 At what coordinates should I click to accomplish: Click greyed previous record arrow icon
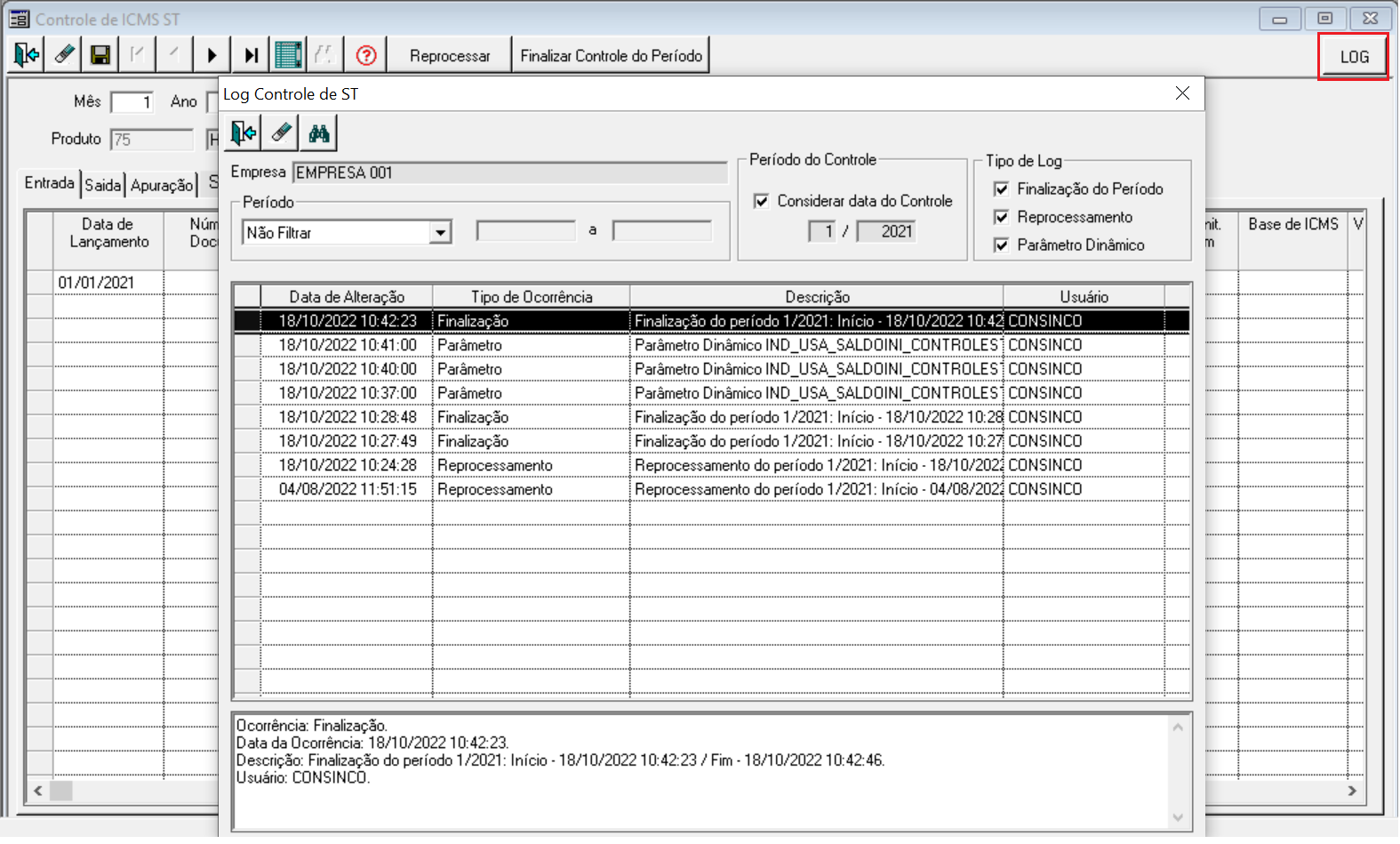[174, 55]
